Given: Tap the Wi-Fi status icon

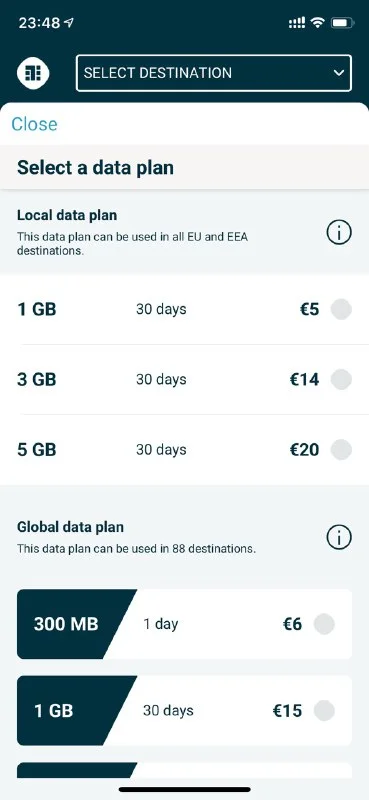Looking at the screenshot, I should [x=317, y=23].
